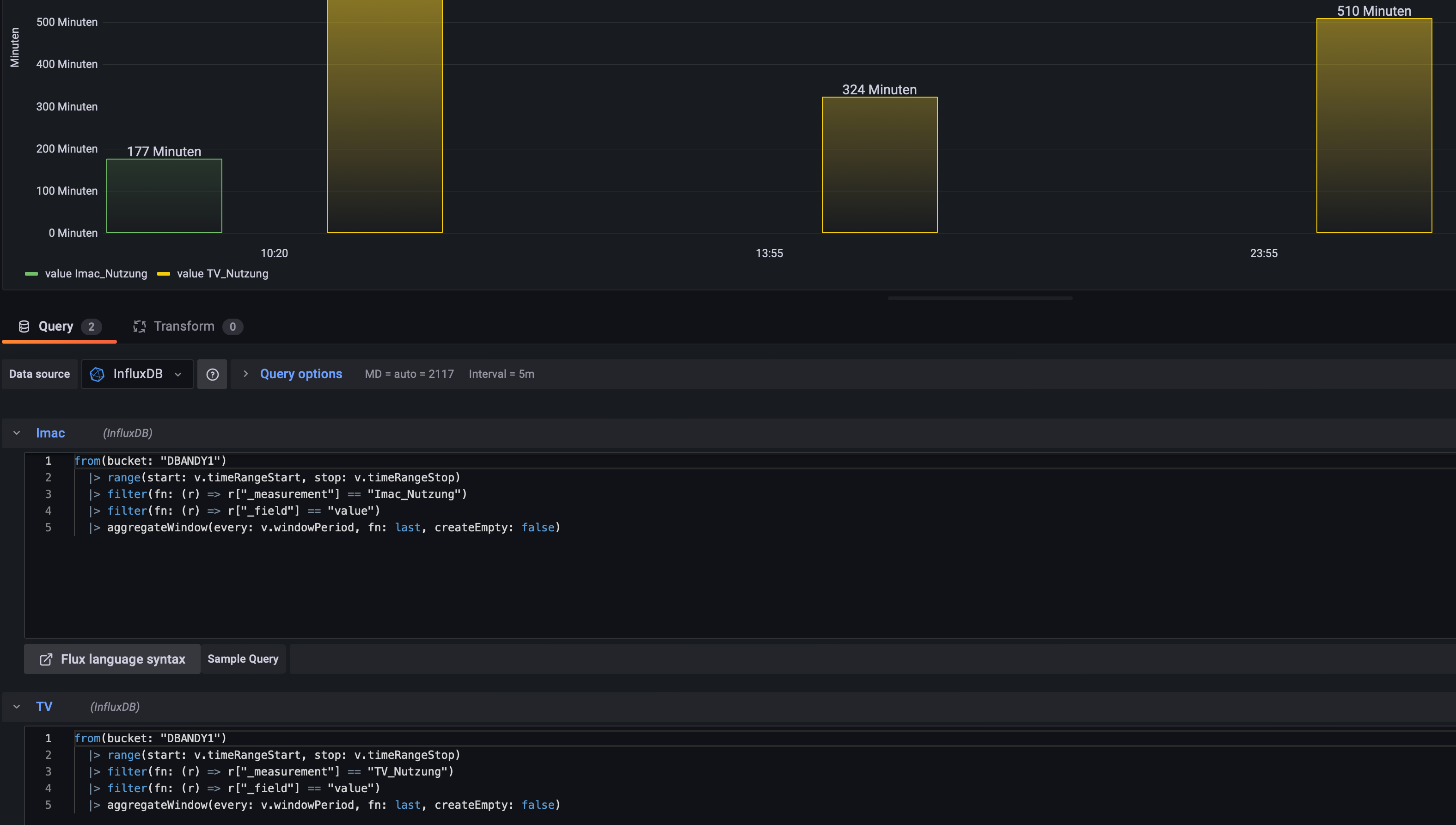Collapse the Imac query row

point(17,433)
